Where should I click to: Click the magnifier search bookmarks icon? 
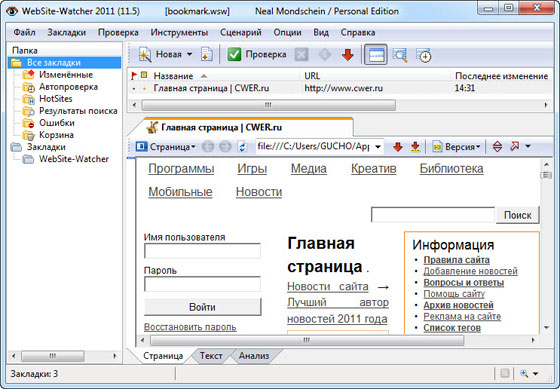click(400, 55)
